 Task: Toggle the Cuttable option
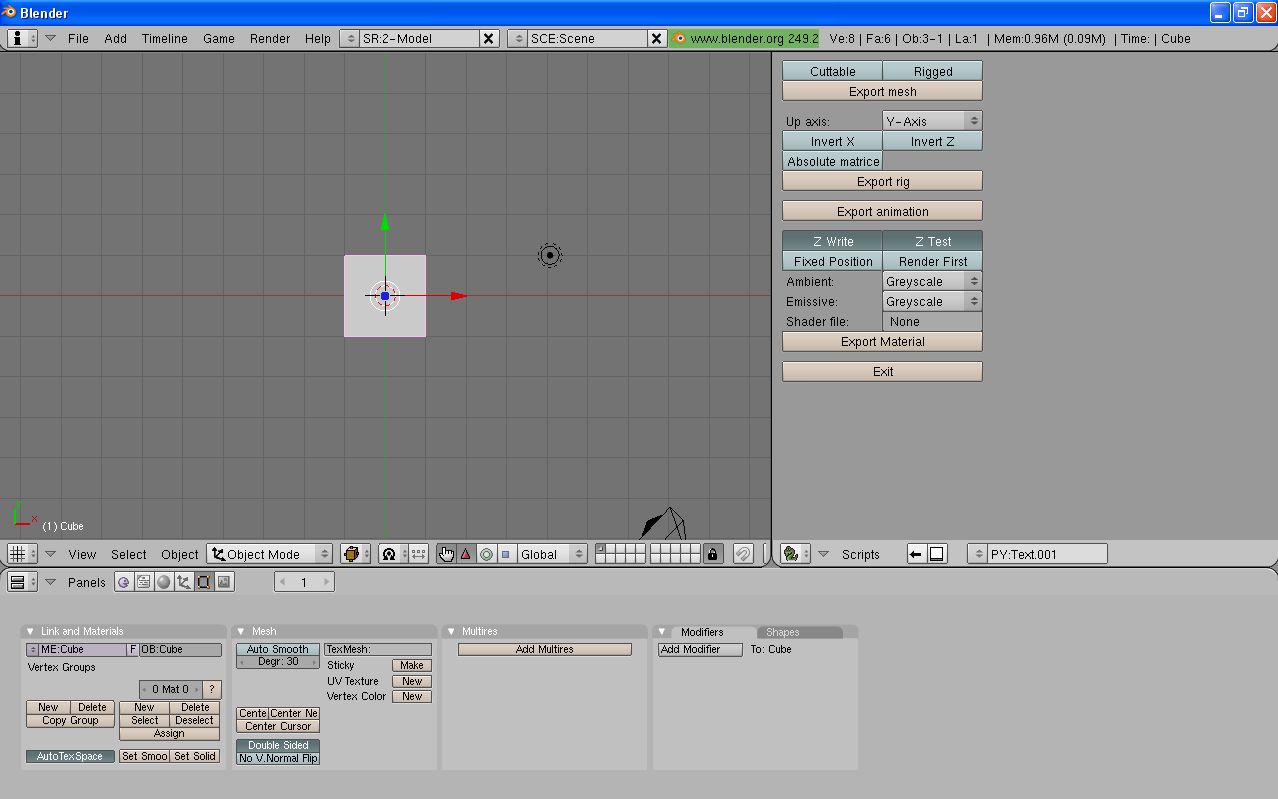coord(832,71)
